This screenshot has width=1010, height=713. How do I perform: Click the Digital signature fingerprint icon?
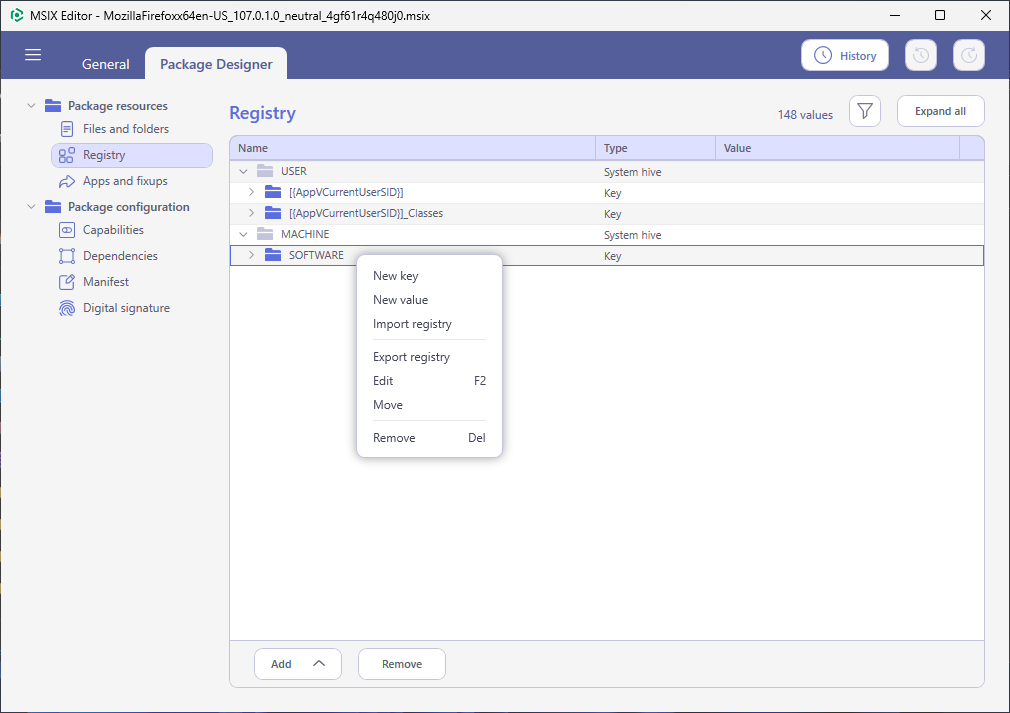pos(67,309)
